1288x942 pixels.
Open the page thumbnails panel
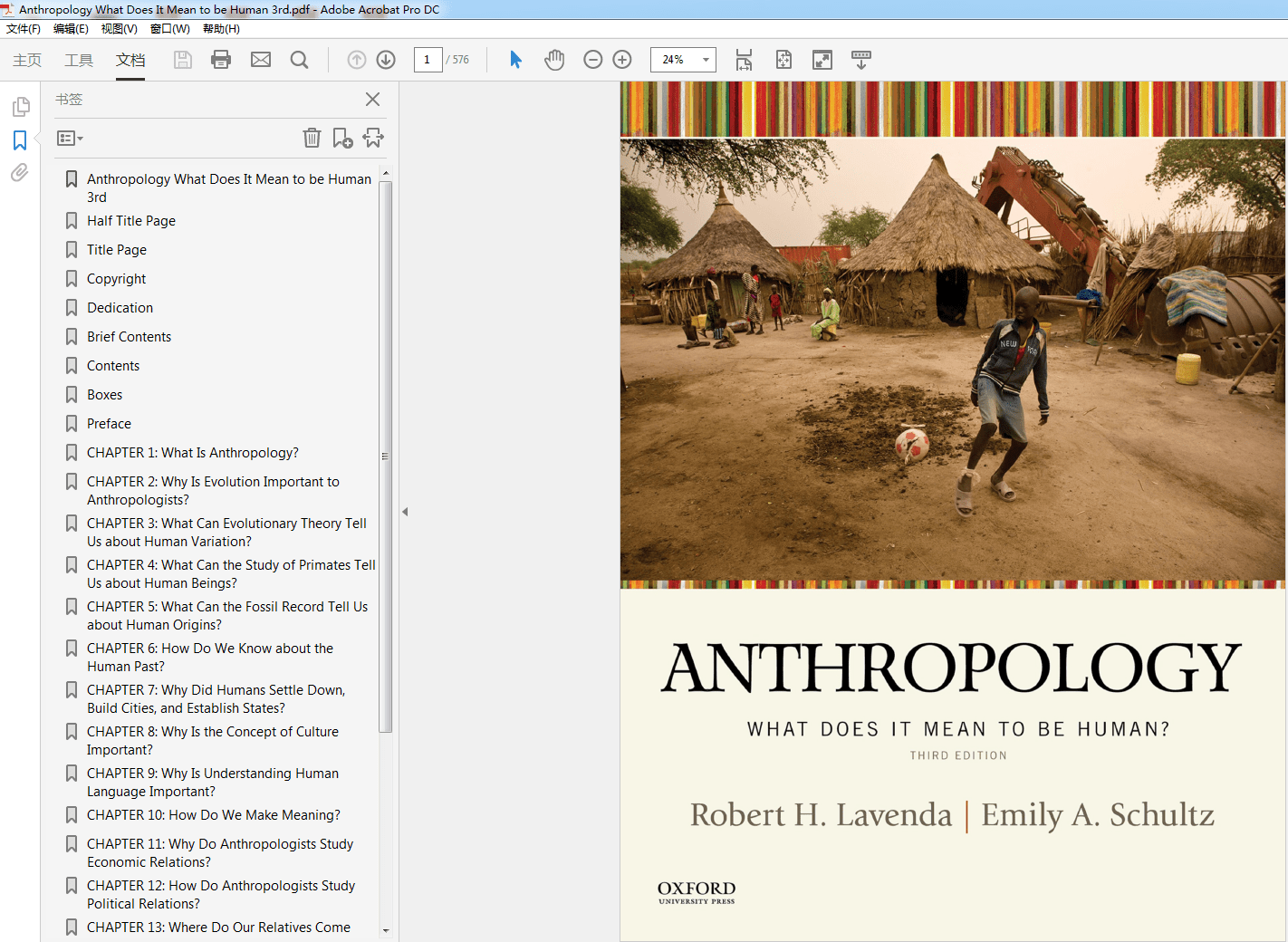tap(21, 106)
